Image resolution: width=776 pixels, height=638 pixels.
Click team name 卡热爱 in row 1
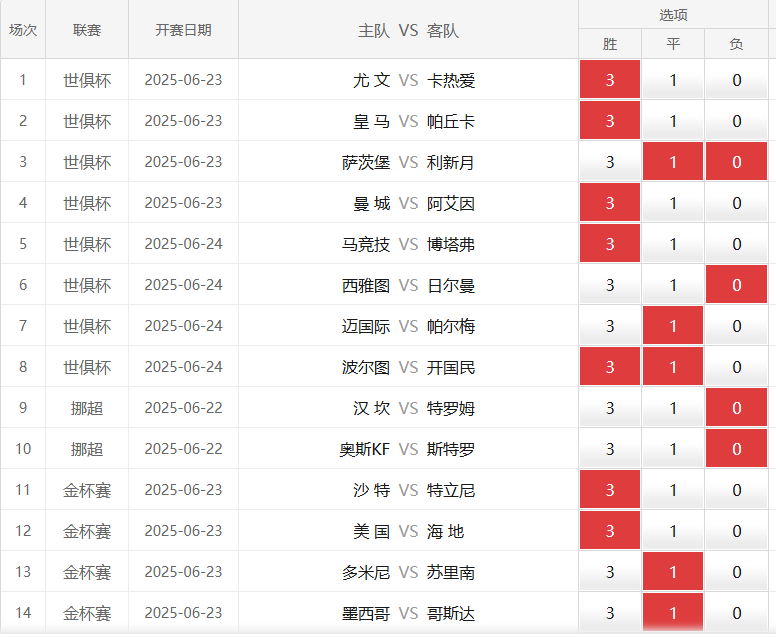pos(451,80)
